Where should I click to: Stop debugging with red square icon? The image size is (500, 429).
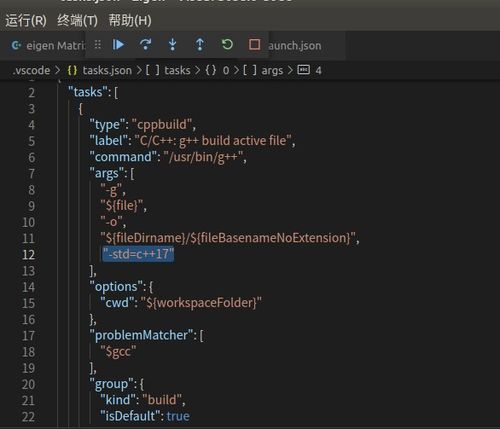pos(254,44)
